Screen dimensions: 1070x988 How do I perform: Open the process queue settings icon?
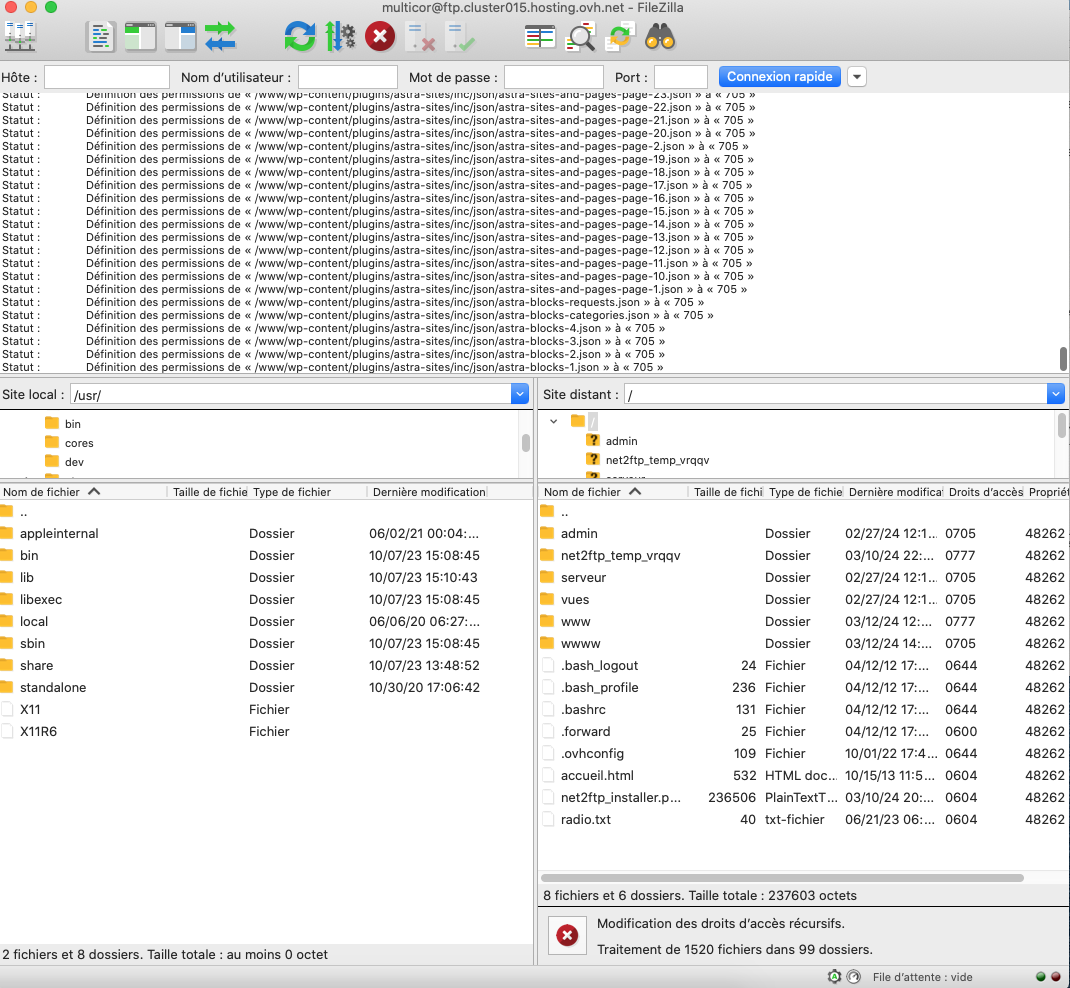340,37
